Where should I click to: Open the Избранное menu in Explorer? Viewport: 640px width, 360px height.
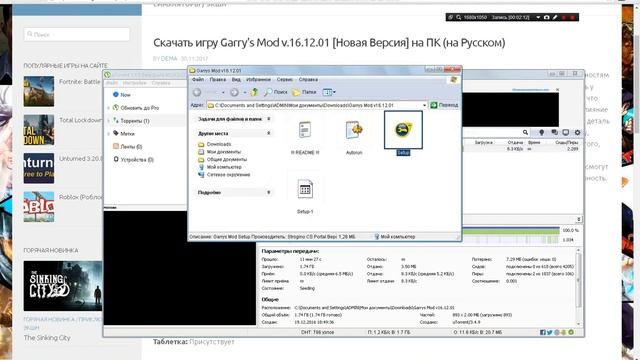[258, 80]
